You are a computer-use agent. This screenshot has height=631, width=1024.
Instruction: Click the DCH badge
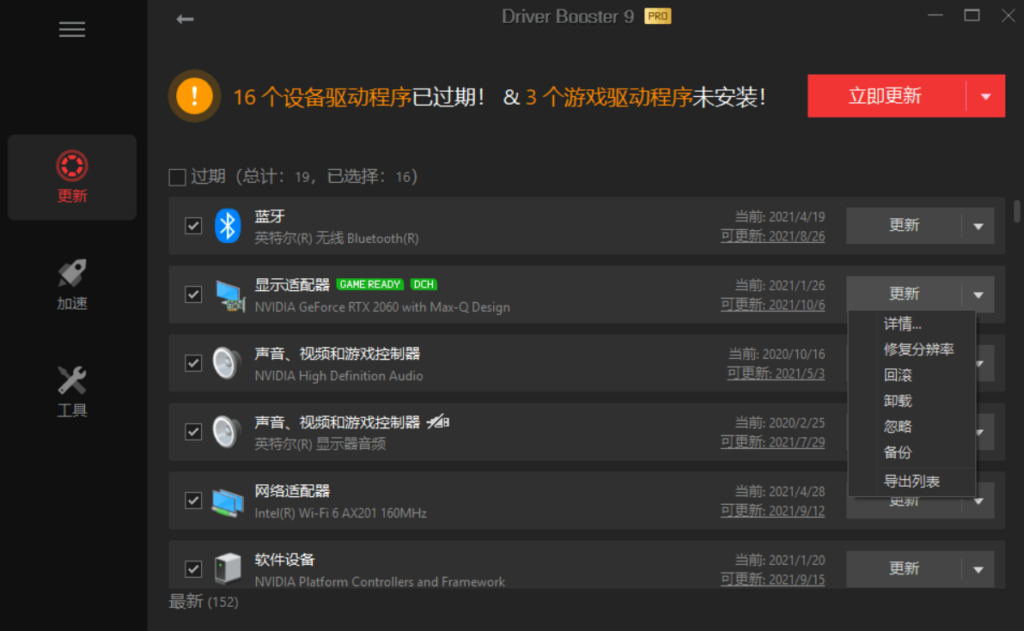[x=424, y=284]
